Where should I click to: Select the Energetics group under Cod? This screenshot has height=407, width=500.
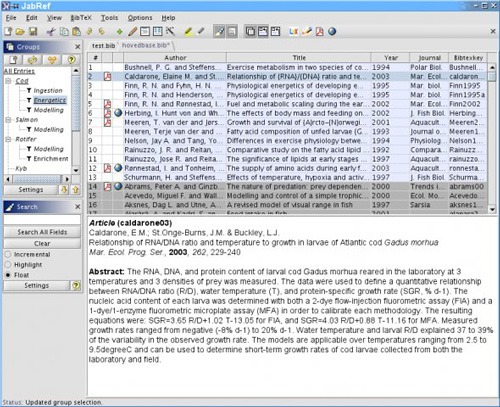[50, 100]
